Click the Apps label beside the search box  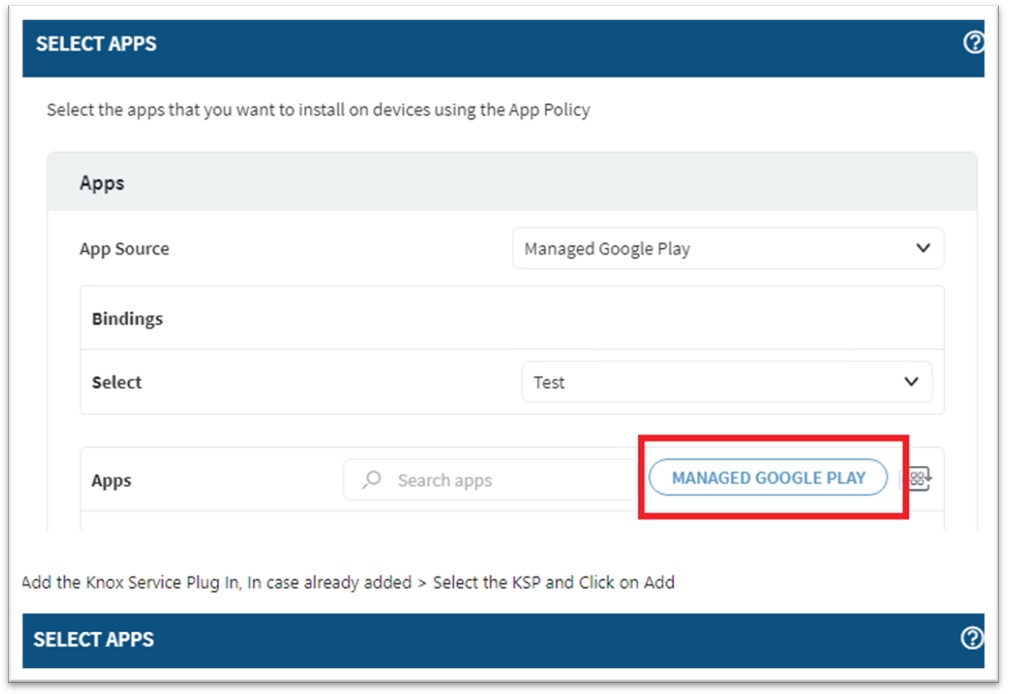[x=111, y=481]
